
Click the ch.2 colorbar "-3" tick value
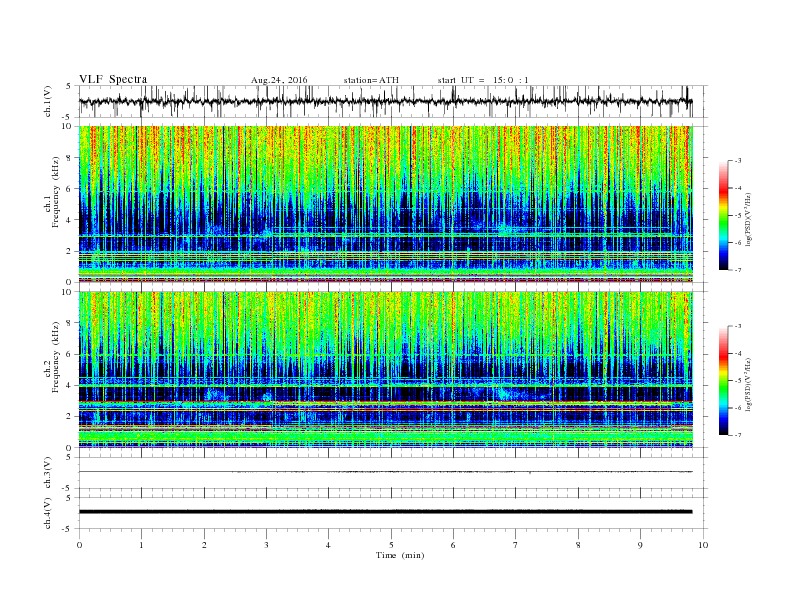(738, 326)
